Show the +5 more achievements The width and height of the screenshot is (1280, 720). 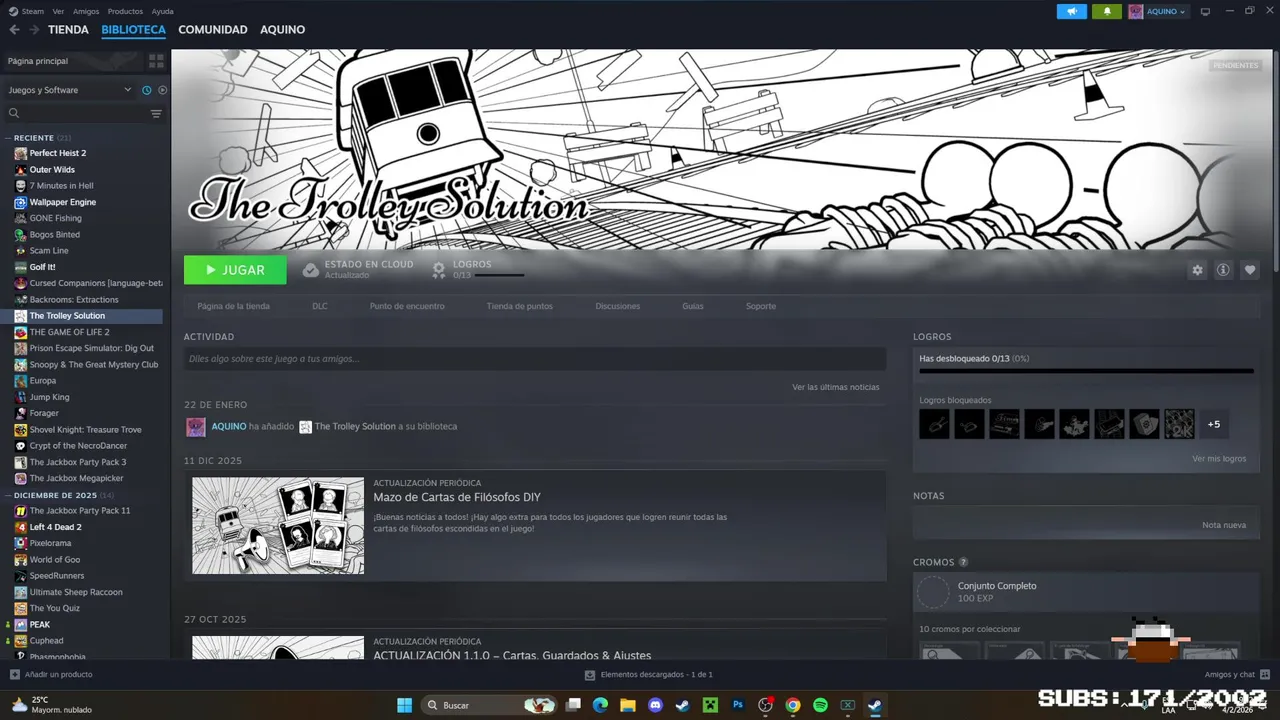pyautogui.click(x=1214, y=424)
